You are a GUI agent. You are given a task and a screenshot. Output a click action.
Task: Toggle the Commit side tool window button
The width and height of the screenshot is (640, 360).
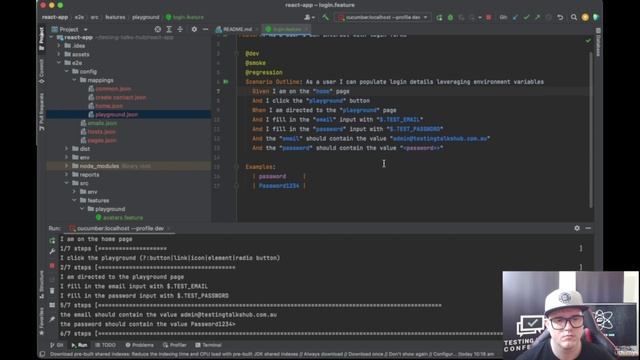pos(42,72)
